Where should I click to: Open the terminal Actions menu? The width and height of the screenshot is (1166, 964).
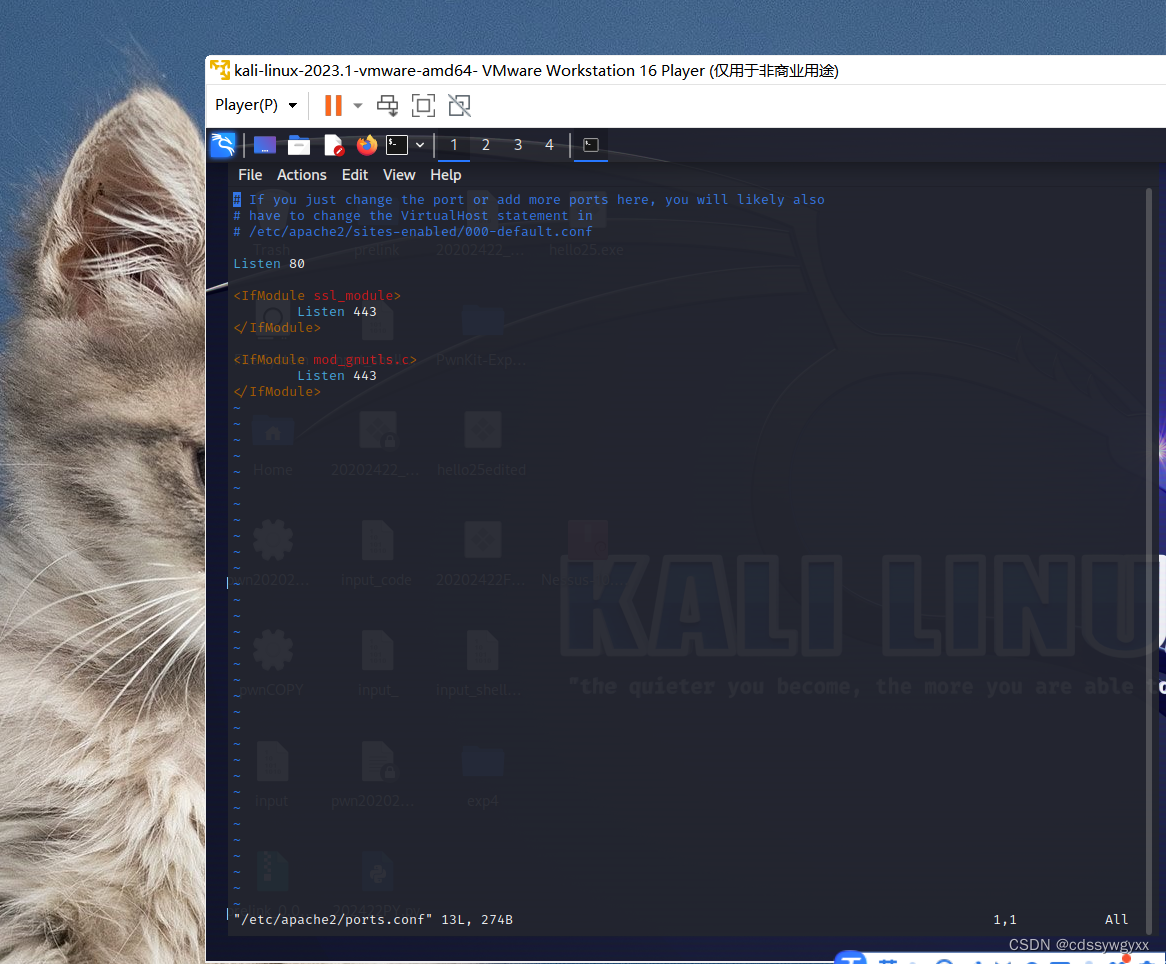point(301,175)
